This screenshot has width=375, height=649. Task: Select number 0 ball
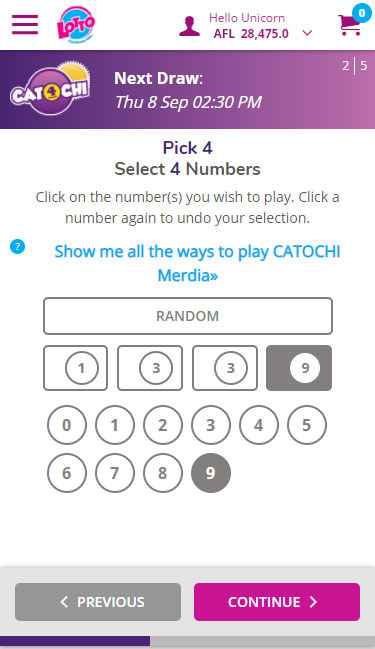(67, 425)
